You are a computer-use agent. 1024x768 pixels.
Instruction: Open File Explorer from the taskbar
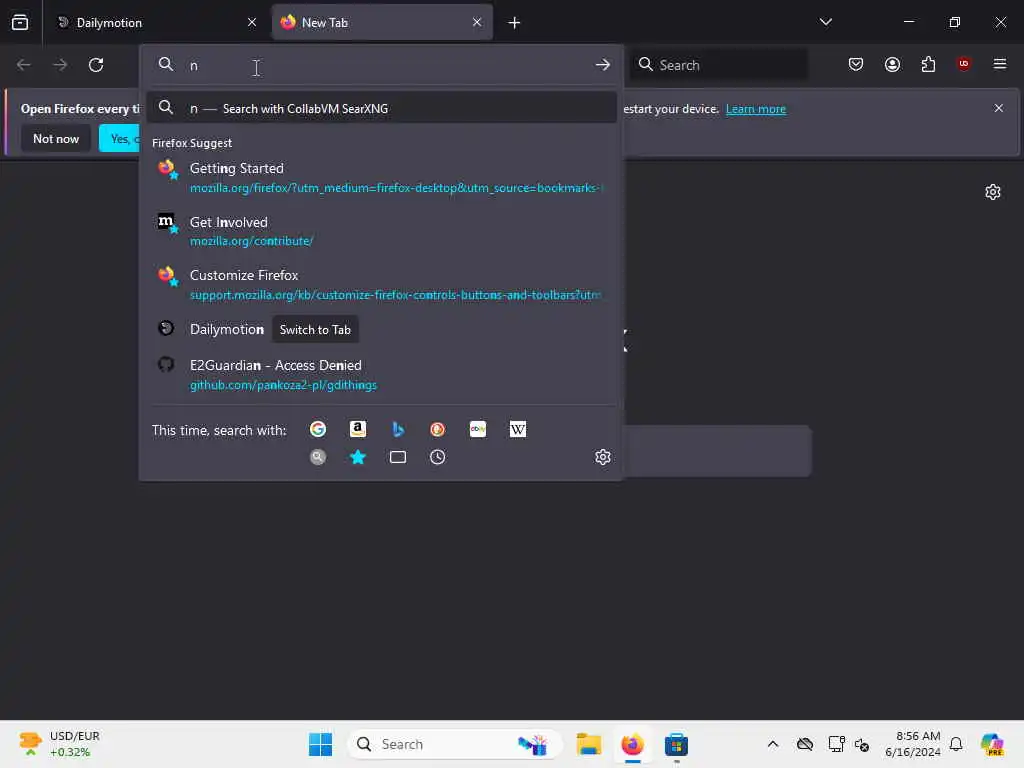[588, 744]
